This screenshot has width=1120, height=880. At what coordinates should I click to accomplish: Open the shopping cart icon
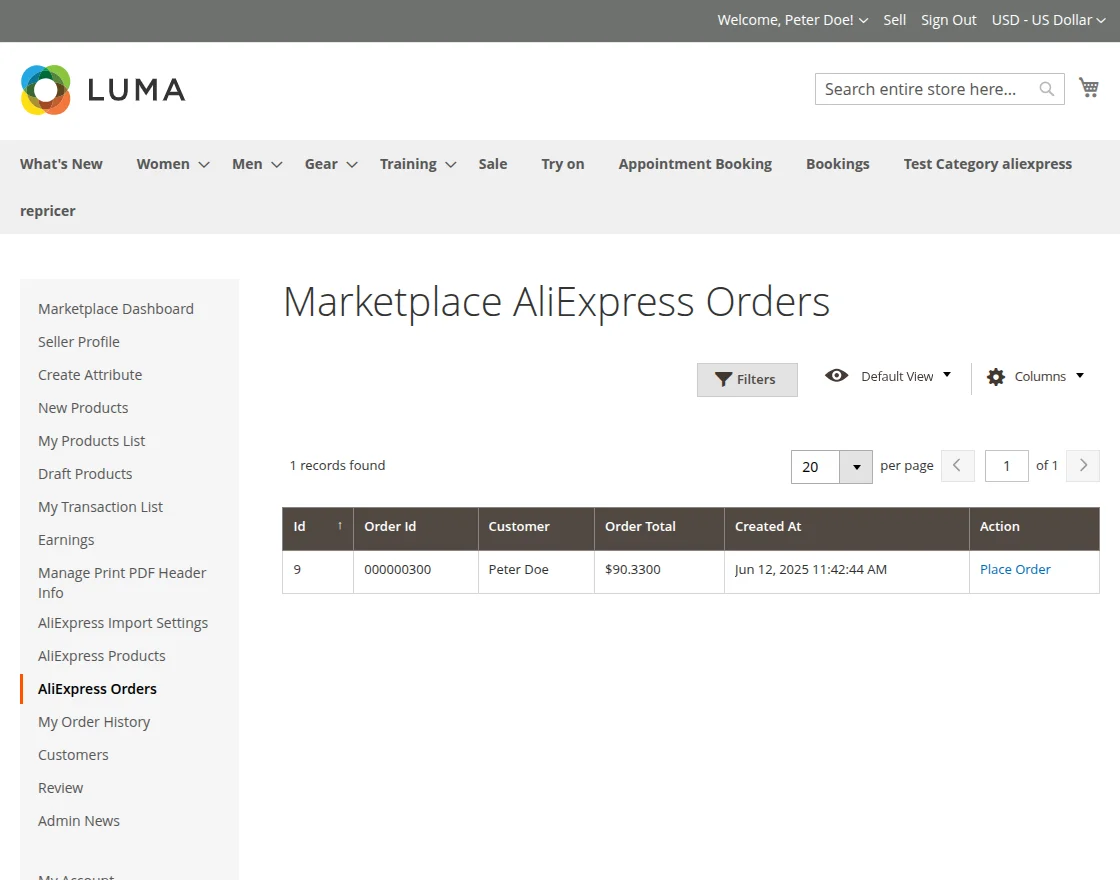(x=1089, y=87)
